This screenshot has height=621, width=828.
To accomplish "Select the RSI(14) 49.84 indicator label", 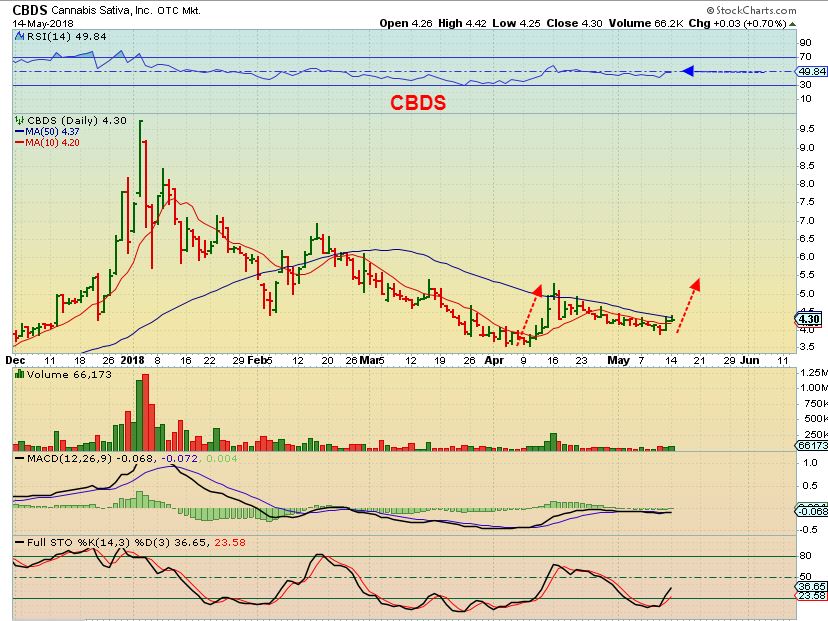I will click(67, 36).
